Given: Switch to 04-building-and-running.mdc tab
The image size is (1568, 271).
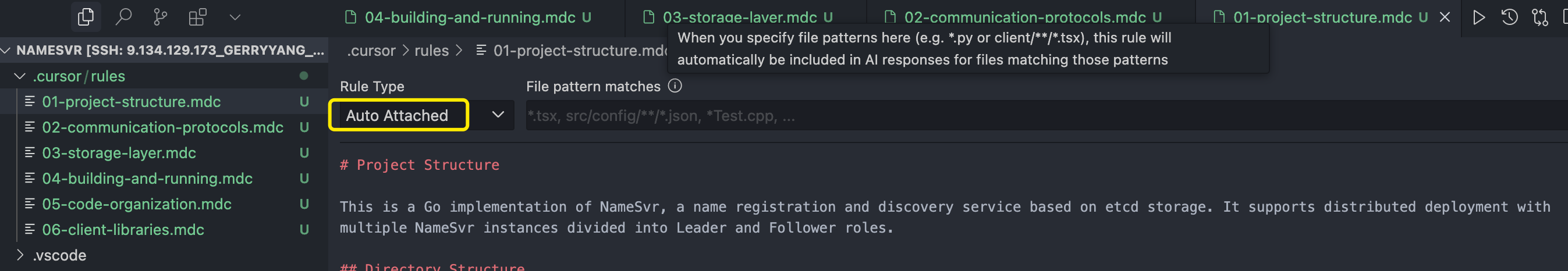Looking at the screenshot, I should click(469, 17).
